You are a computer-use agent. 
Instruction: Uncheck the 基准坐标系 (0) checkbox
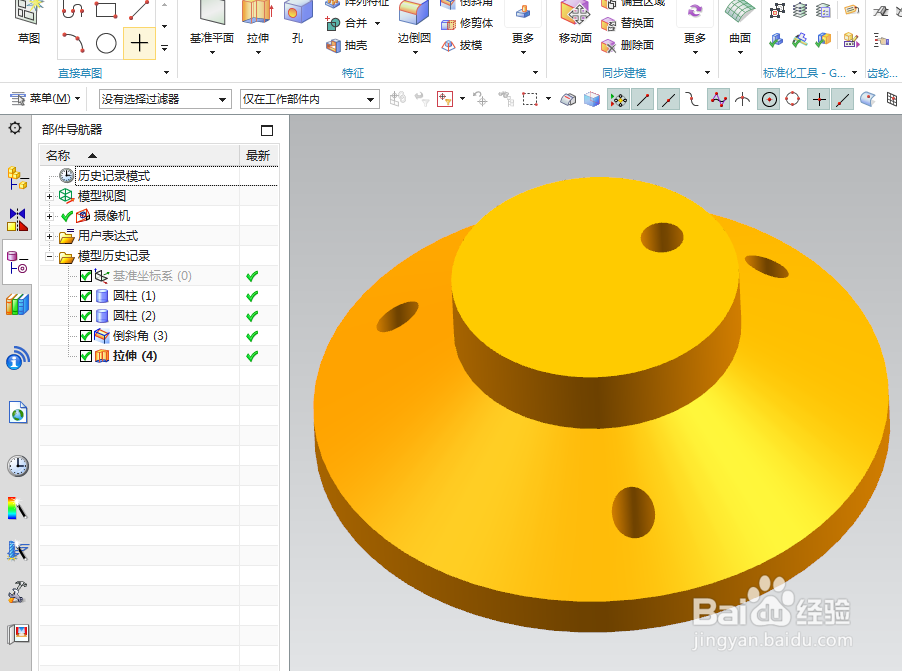coord(86,276)
